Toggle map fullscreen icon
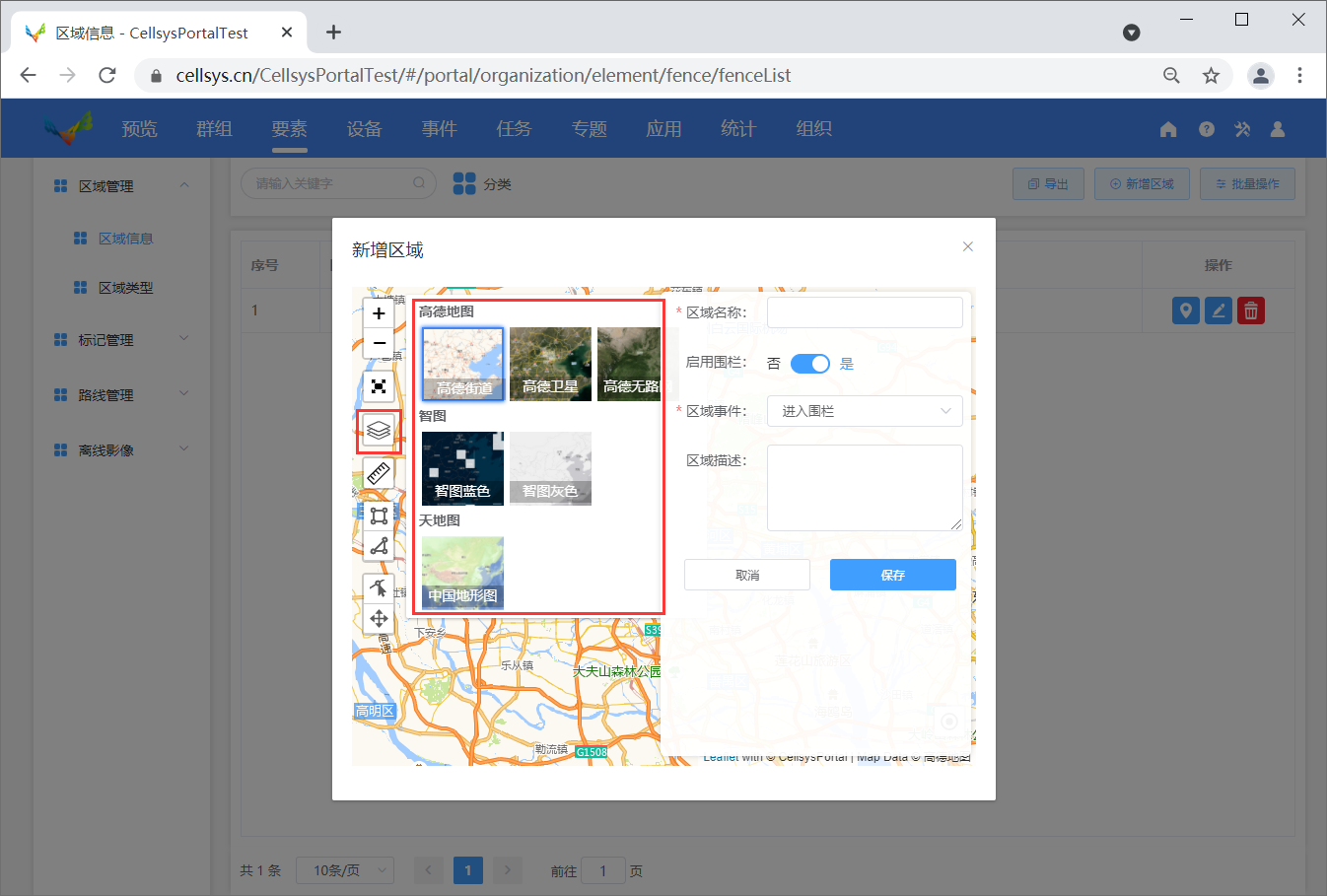 click(379, 386)
